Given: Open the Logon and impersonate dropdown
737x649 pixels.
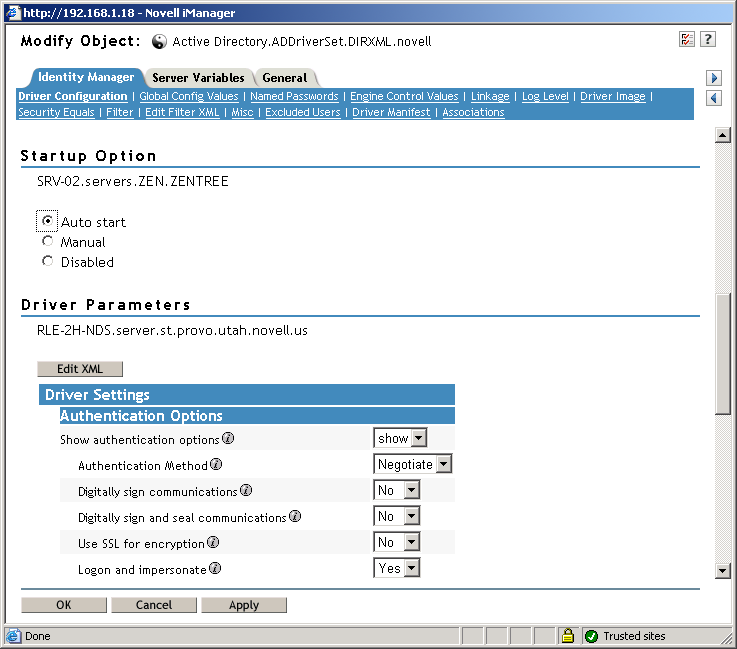Looking at the screenshot, I should 397,568.
